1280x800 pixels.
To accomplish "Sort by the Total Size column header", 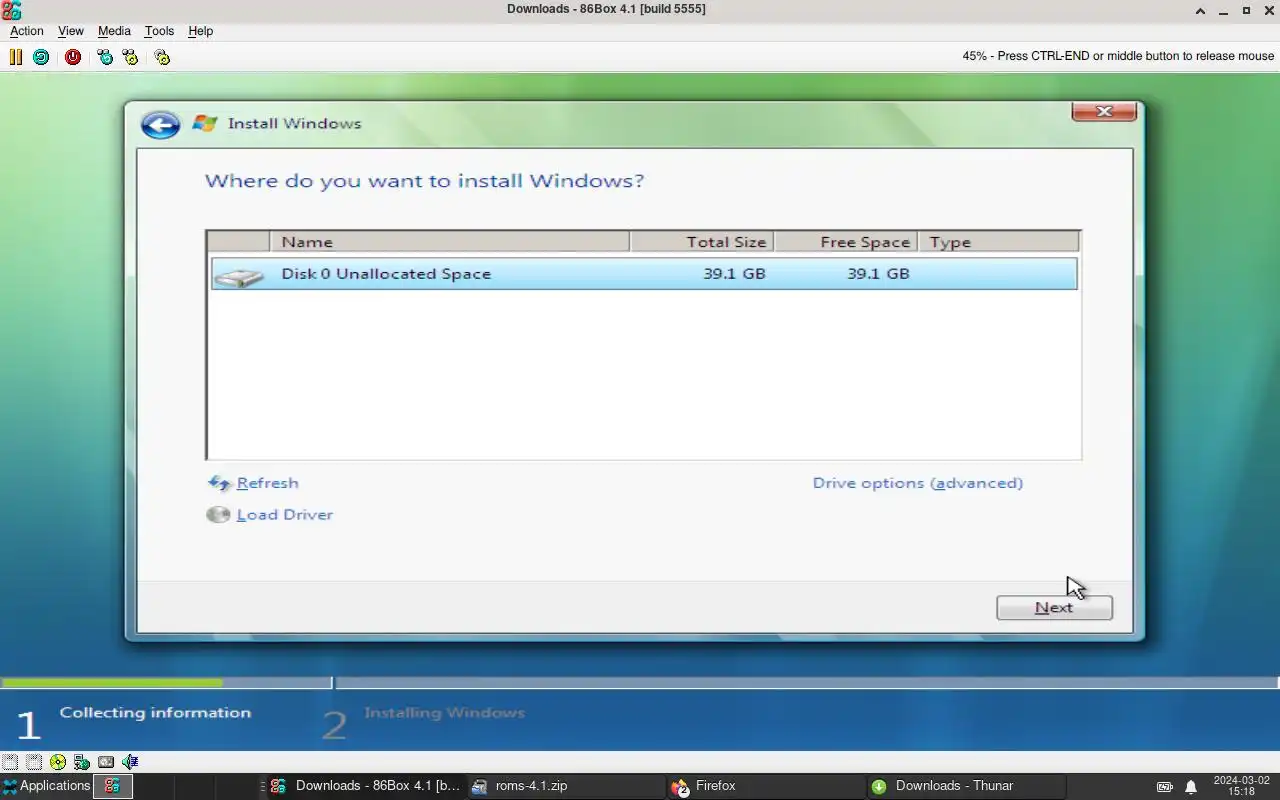I will (702, 242).
